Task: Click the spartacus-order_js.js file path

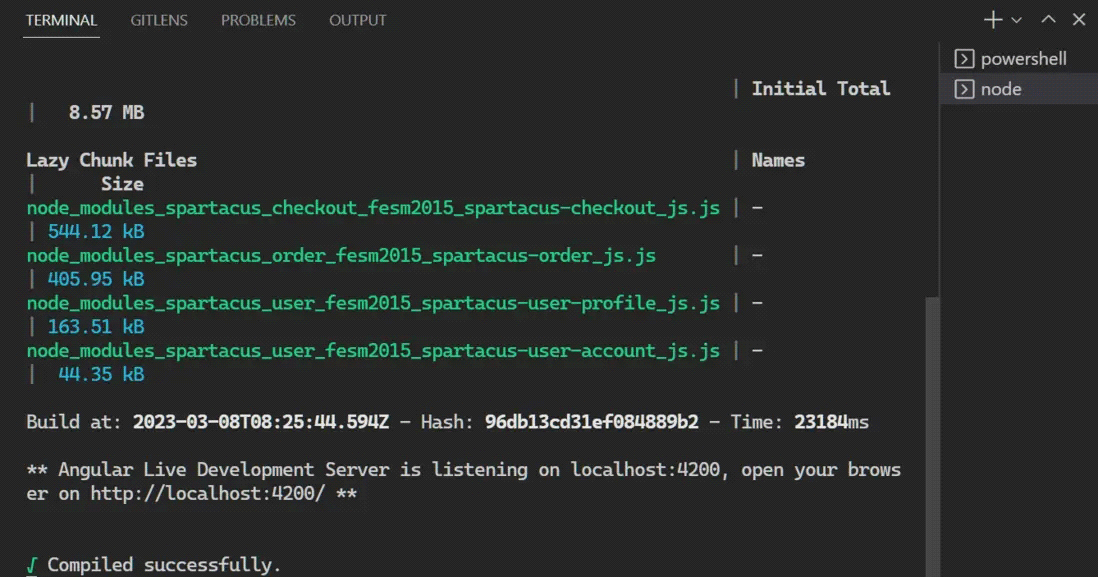Action: [x=340, y=256]
